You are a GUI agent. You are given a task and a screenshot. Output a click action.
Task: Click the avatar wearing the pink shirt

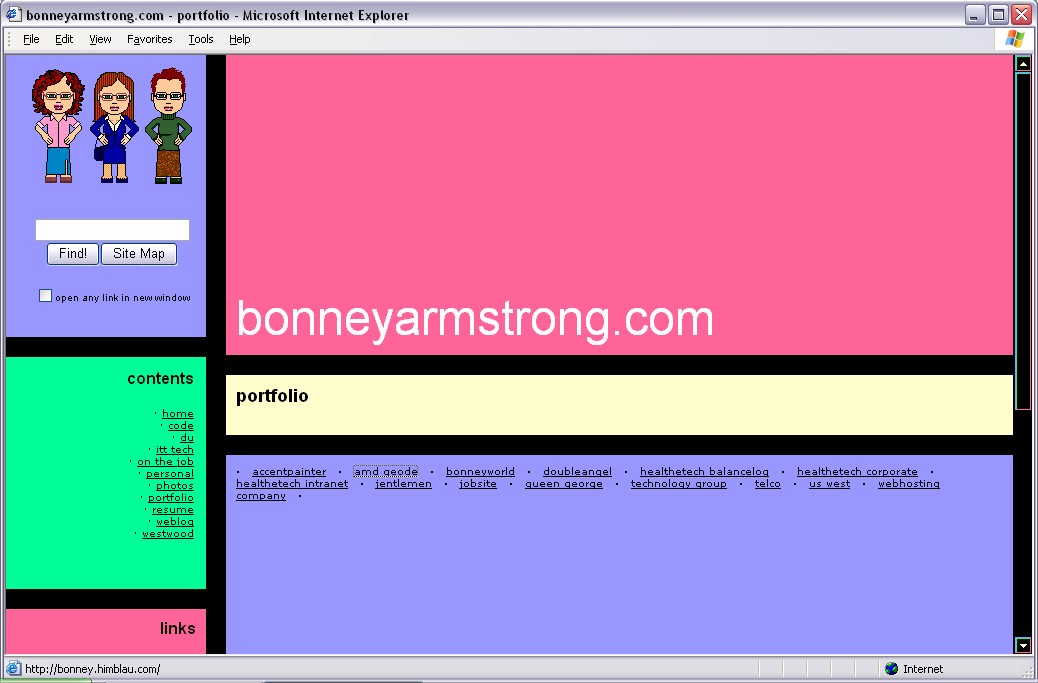(x=56, y=127)
